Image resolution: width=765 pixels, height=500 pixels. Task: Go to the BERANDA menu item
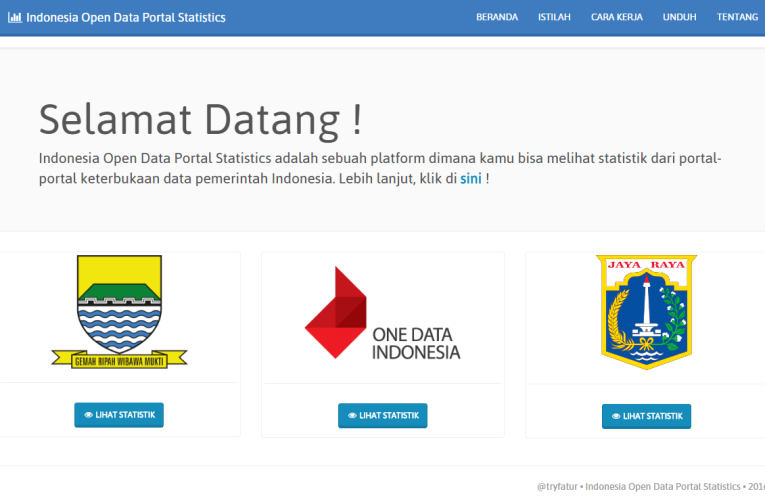click(497, 17)
